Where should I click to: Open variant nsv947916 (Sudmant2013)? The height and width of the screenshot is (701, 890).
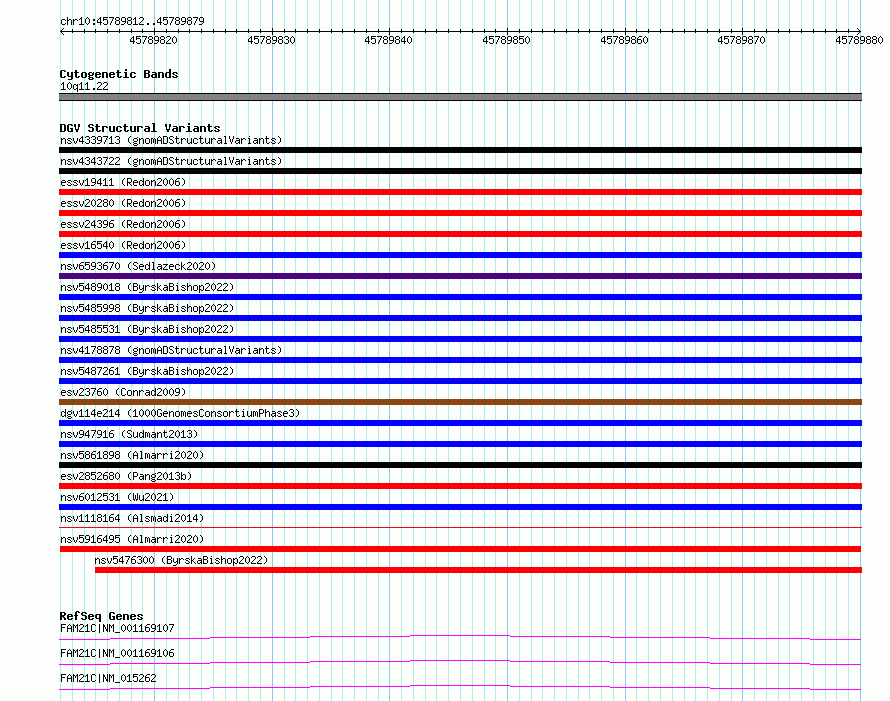129,434
